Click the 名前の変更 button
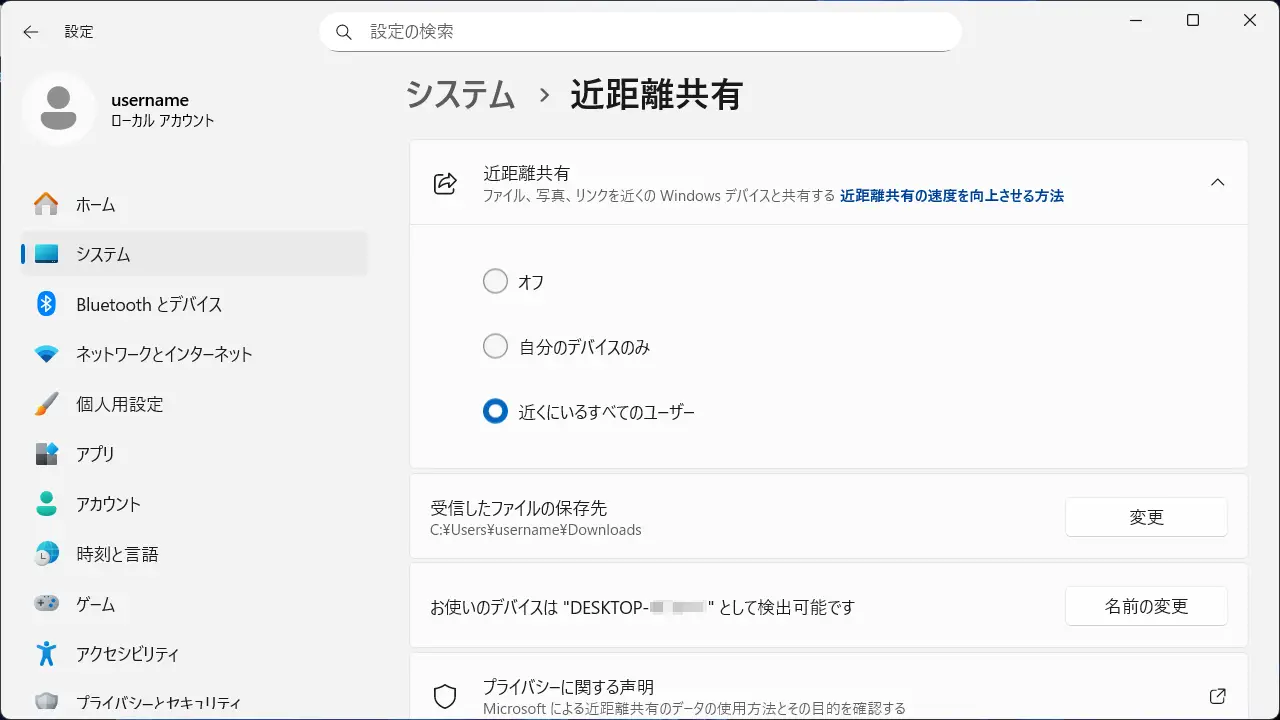Viewport: 1280px width, 720px height. 1146,606
